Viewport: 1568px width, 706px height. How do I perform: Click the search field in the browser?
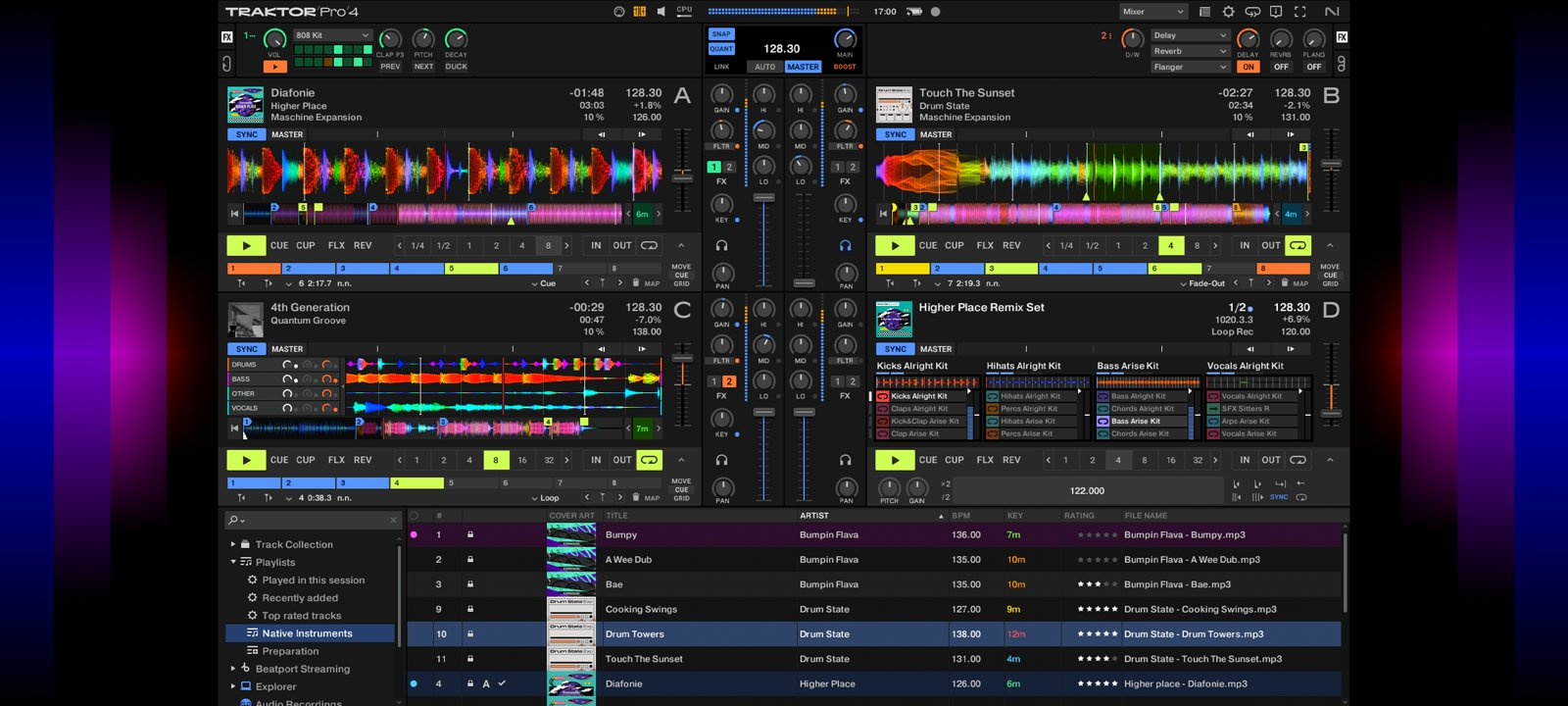[x=314, y=520]
